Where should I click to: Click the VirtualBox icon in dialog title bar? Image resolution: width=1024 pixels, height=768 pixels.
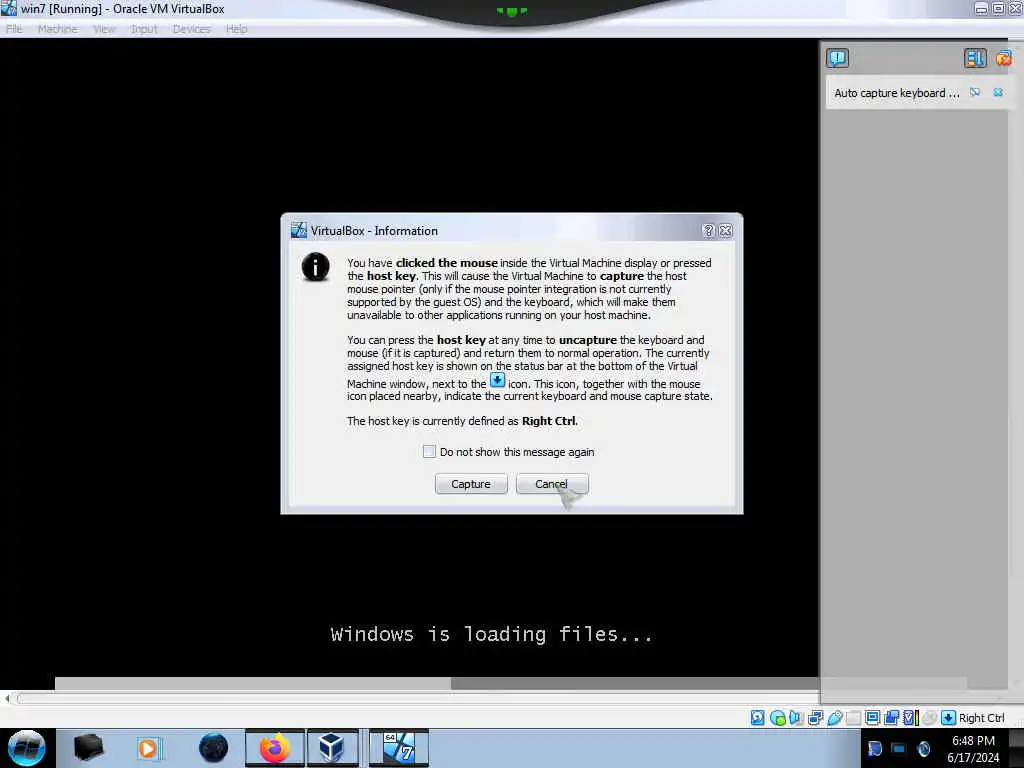(298, 231)
